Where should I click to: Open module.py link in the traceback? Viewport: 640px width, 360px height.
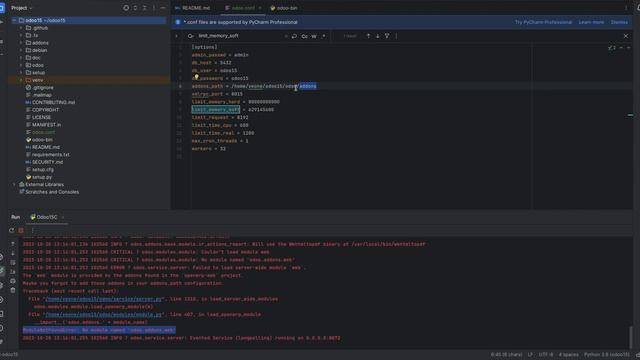[x=103, y=314]
